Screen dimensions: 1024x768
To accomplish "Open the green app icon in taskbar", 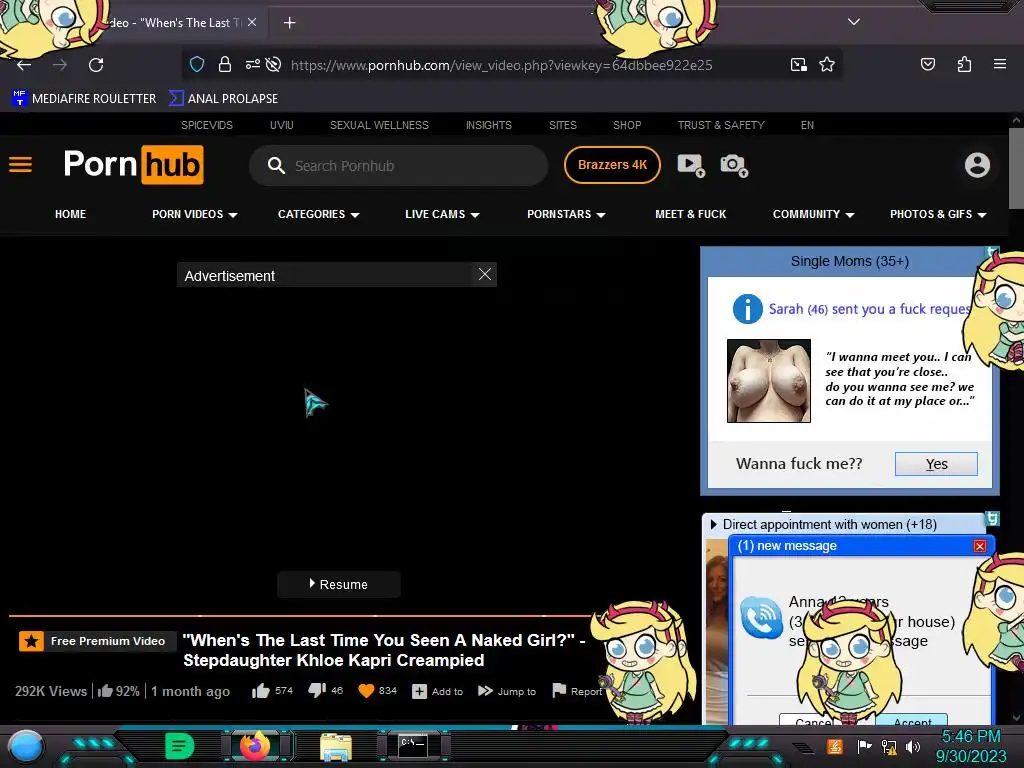I will (180, 746).
